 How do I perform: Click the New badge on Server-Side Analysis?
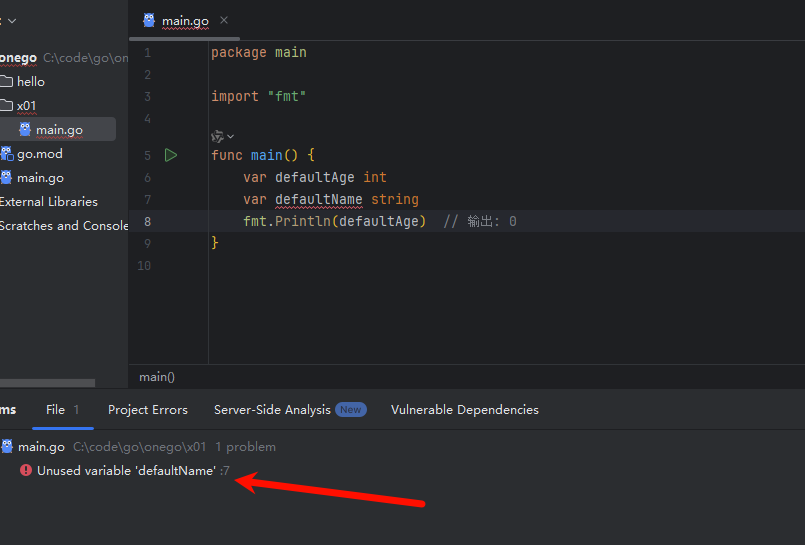pos(351,410)
